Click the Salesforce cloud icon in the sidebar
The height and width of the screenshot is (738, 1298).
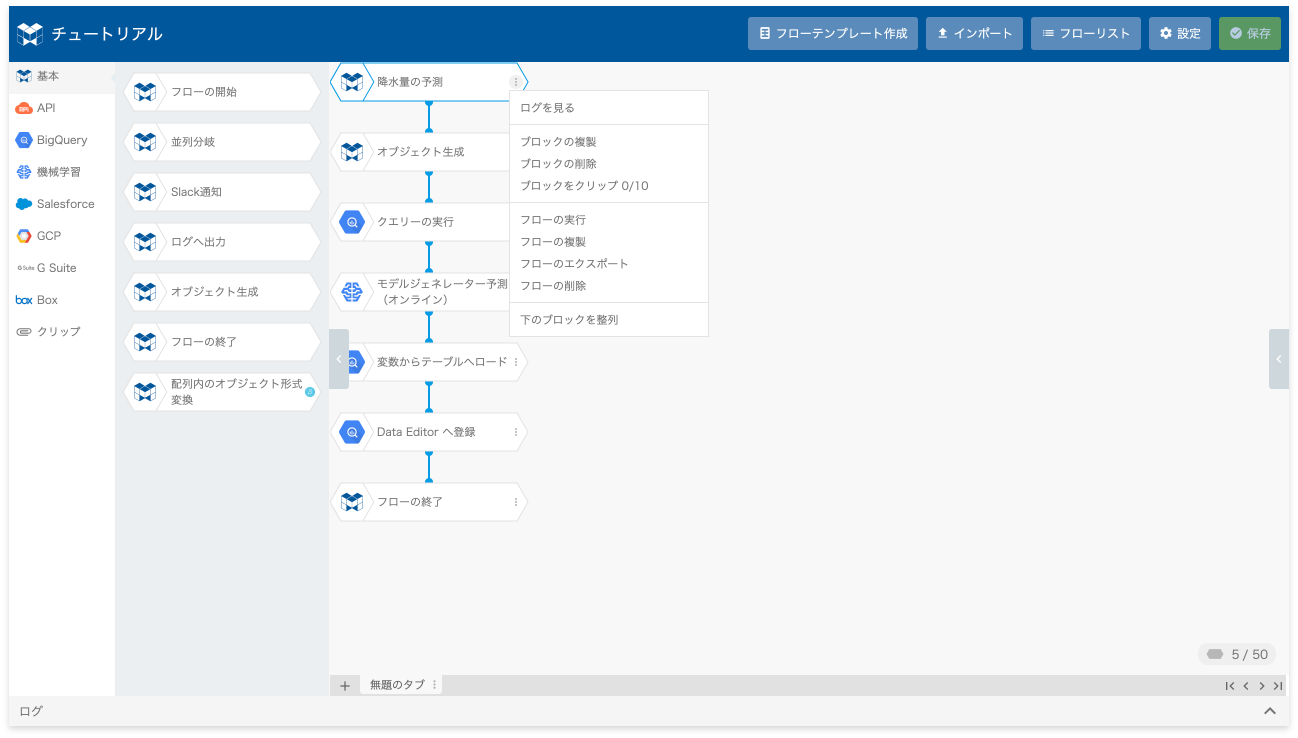[24, 204]
